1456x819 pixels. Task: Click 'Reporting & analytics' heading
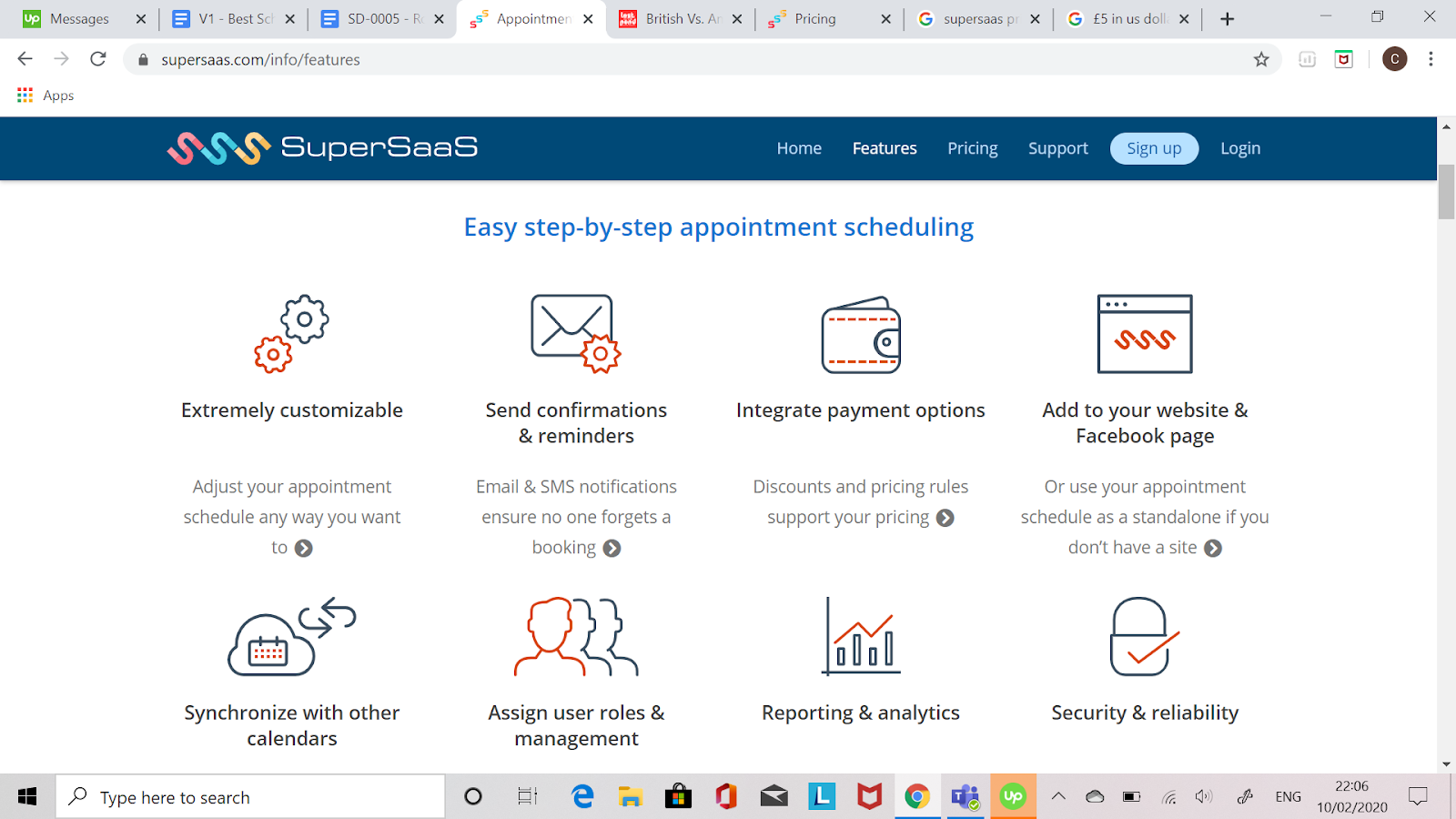coord(861,713)
